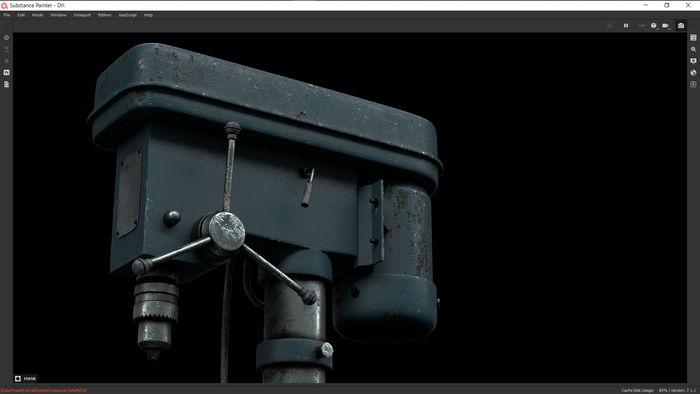Screen dimensions: 700x394
Task: Pause rendering with the pause button
Action: (x=626, y=25)
